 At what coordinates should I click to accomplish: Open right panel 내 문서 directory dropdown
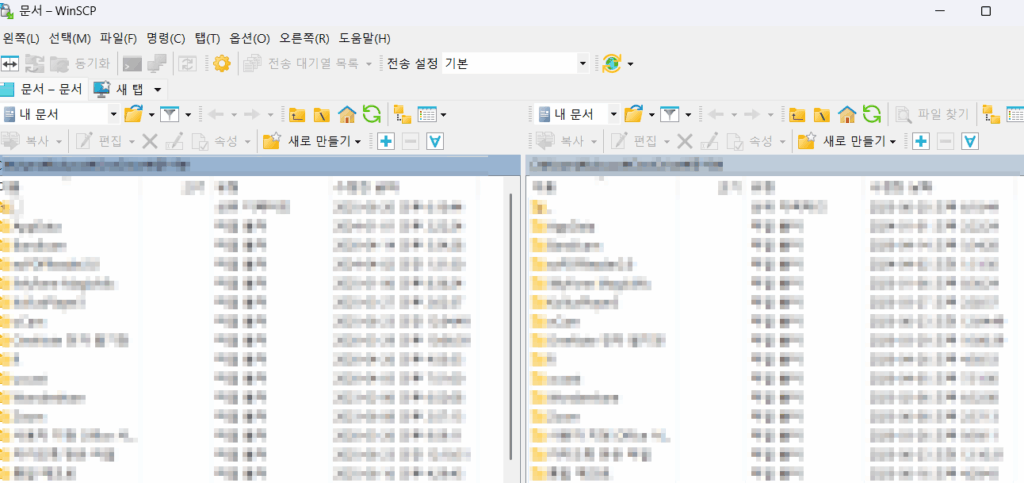click(x=576, y=114)
